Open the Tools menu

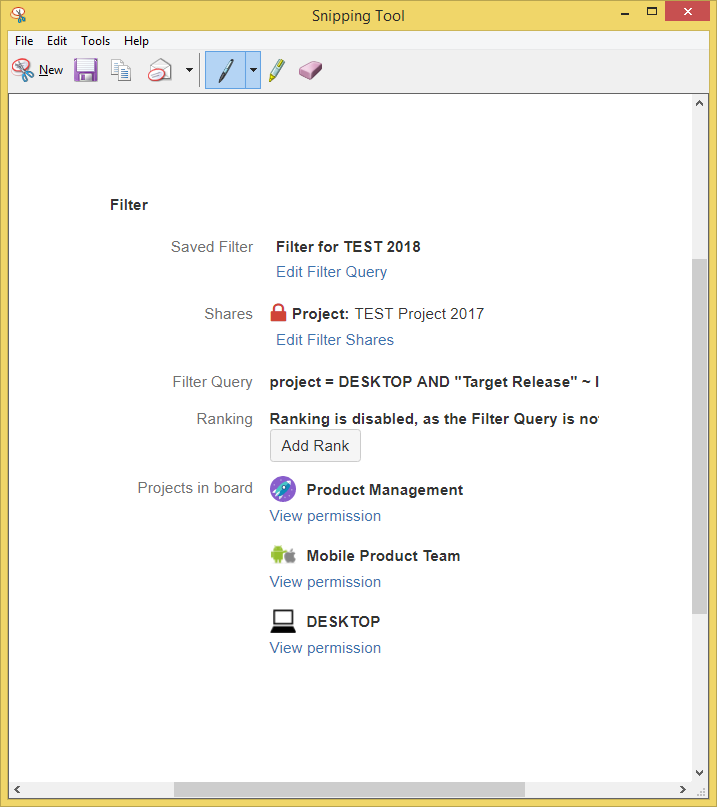pyautogui.click(x=96, y=41)
